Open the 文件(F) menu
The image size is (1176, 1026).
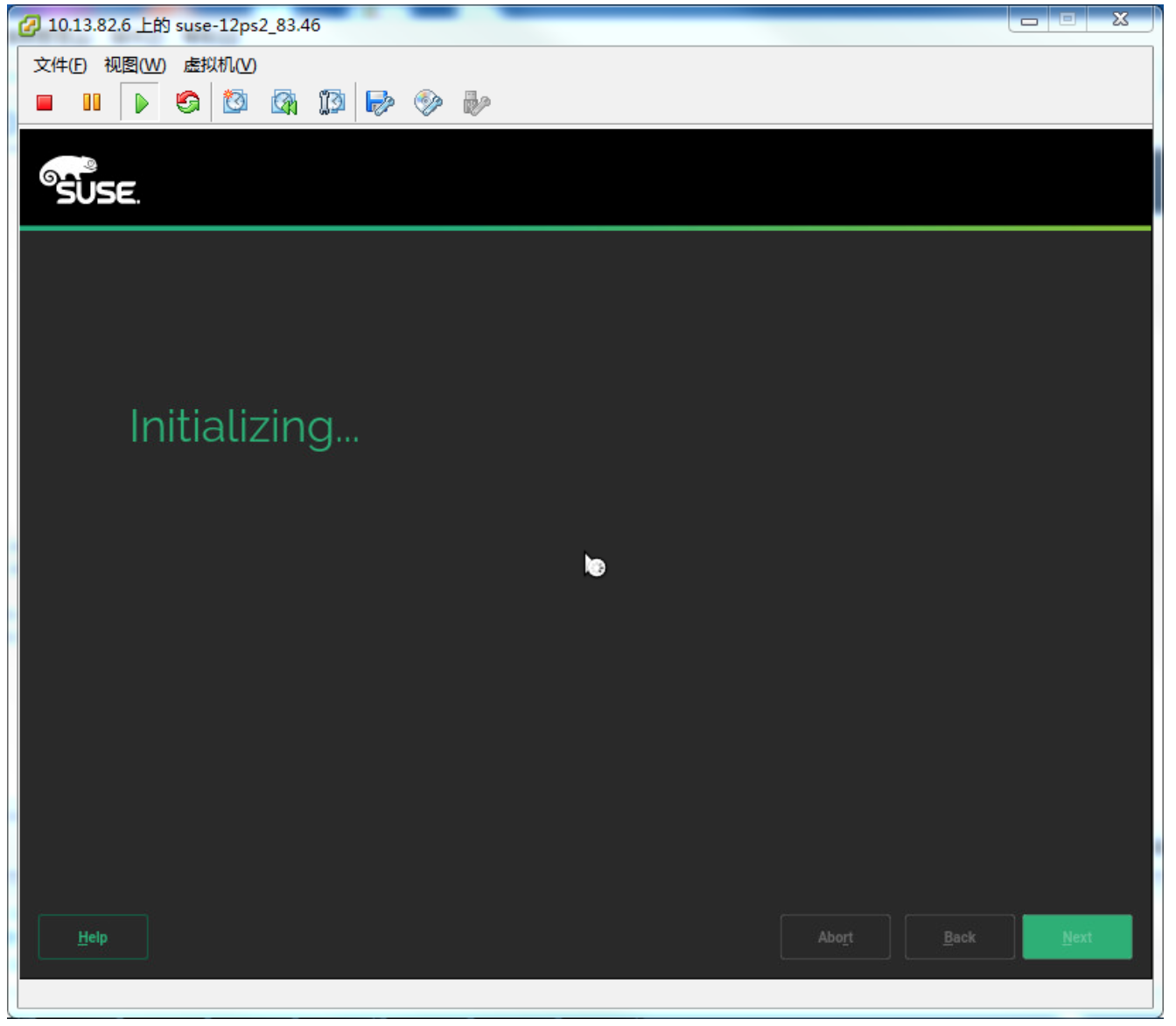60,66
